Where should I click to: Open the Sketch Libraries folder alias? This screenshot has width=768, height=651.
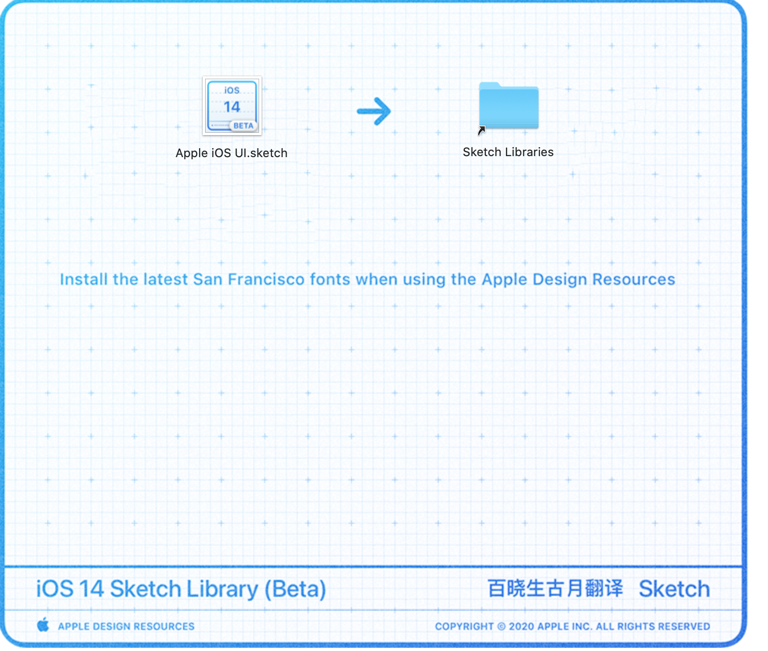coord(508,108)
